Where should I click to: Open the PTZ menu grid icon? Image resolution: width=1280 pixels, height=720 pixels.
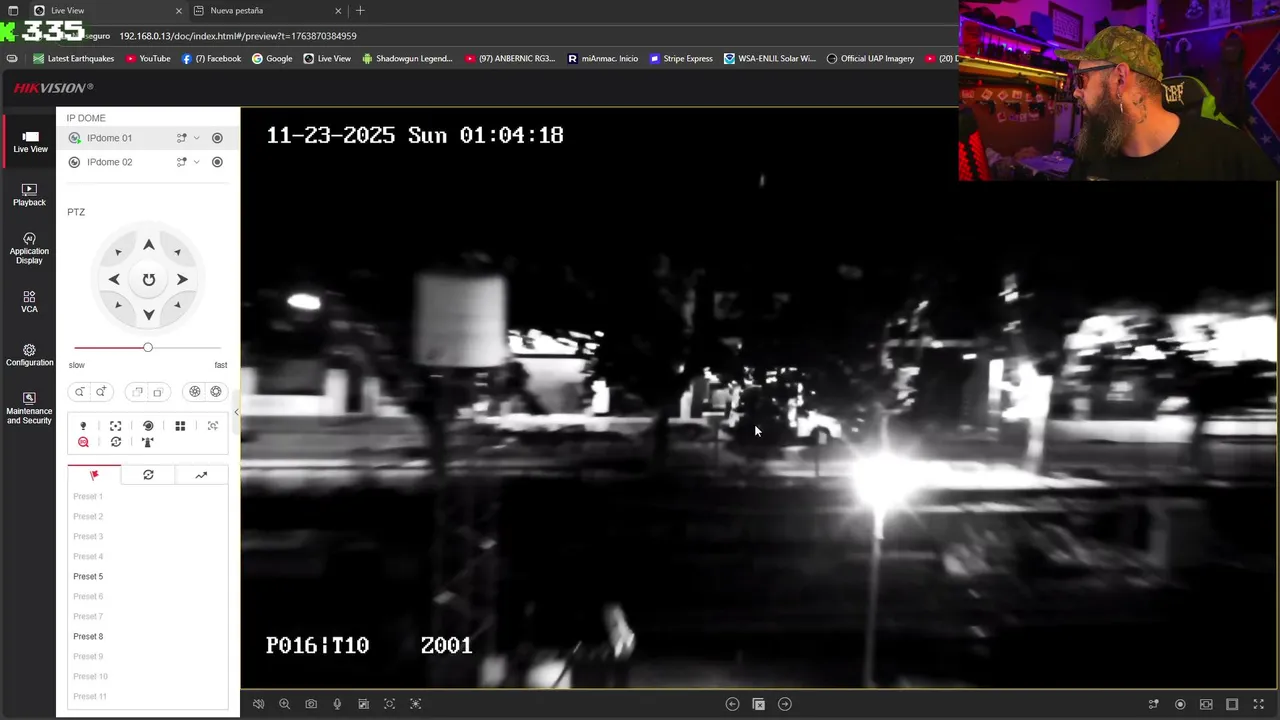pyautogui.click(x=180, y=426)
